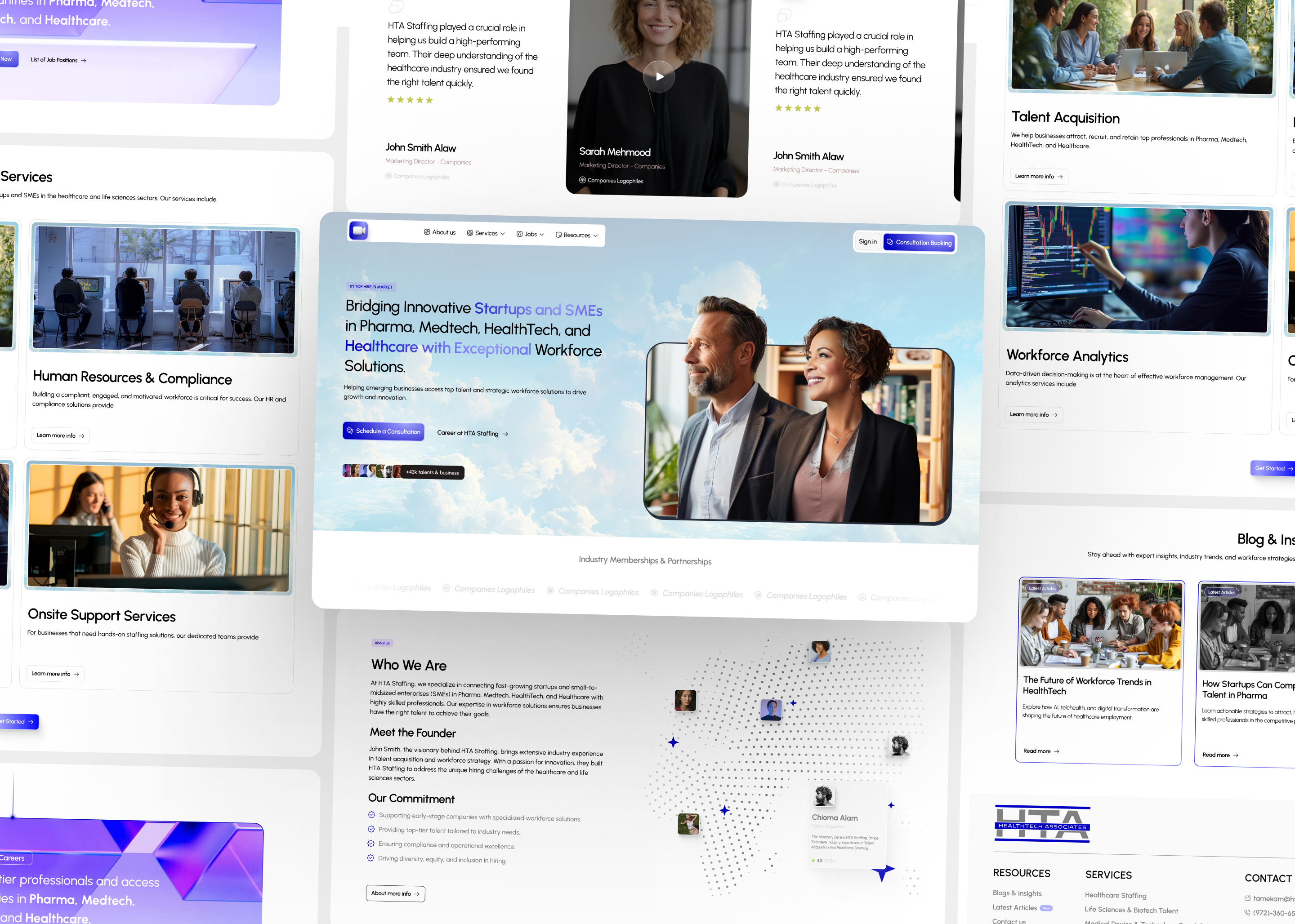Click Learn more info under Human Resources & Compliance
The width and height of the screenshot is (1295, 924).
60,436
